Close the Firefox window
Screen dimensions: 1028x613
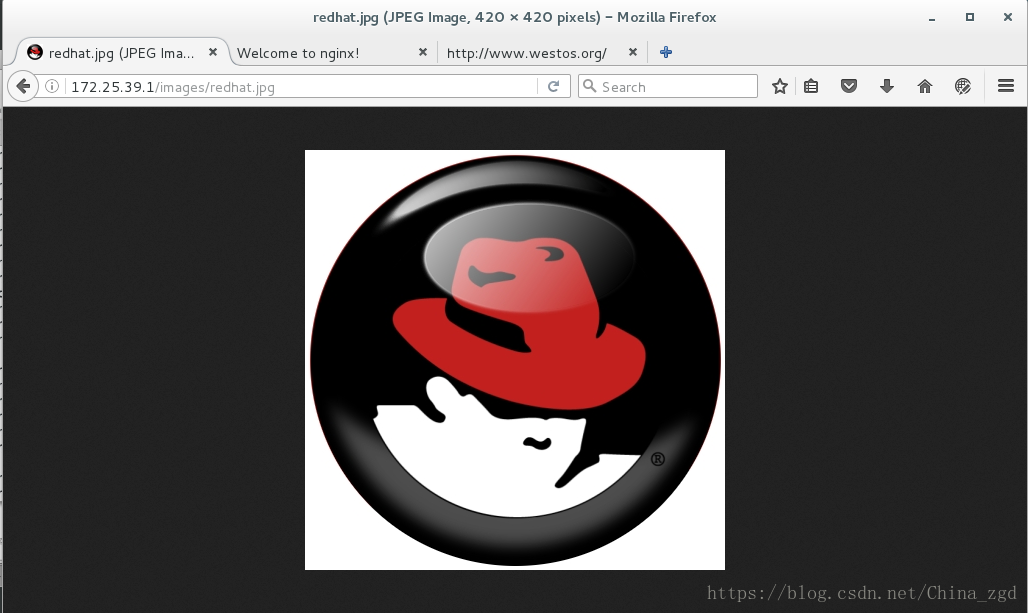click(1008, 17)
